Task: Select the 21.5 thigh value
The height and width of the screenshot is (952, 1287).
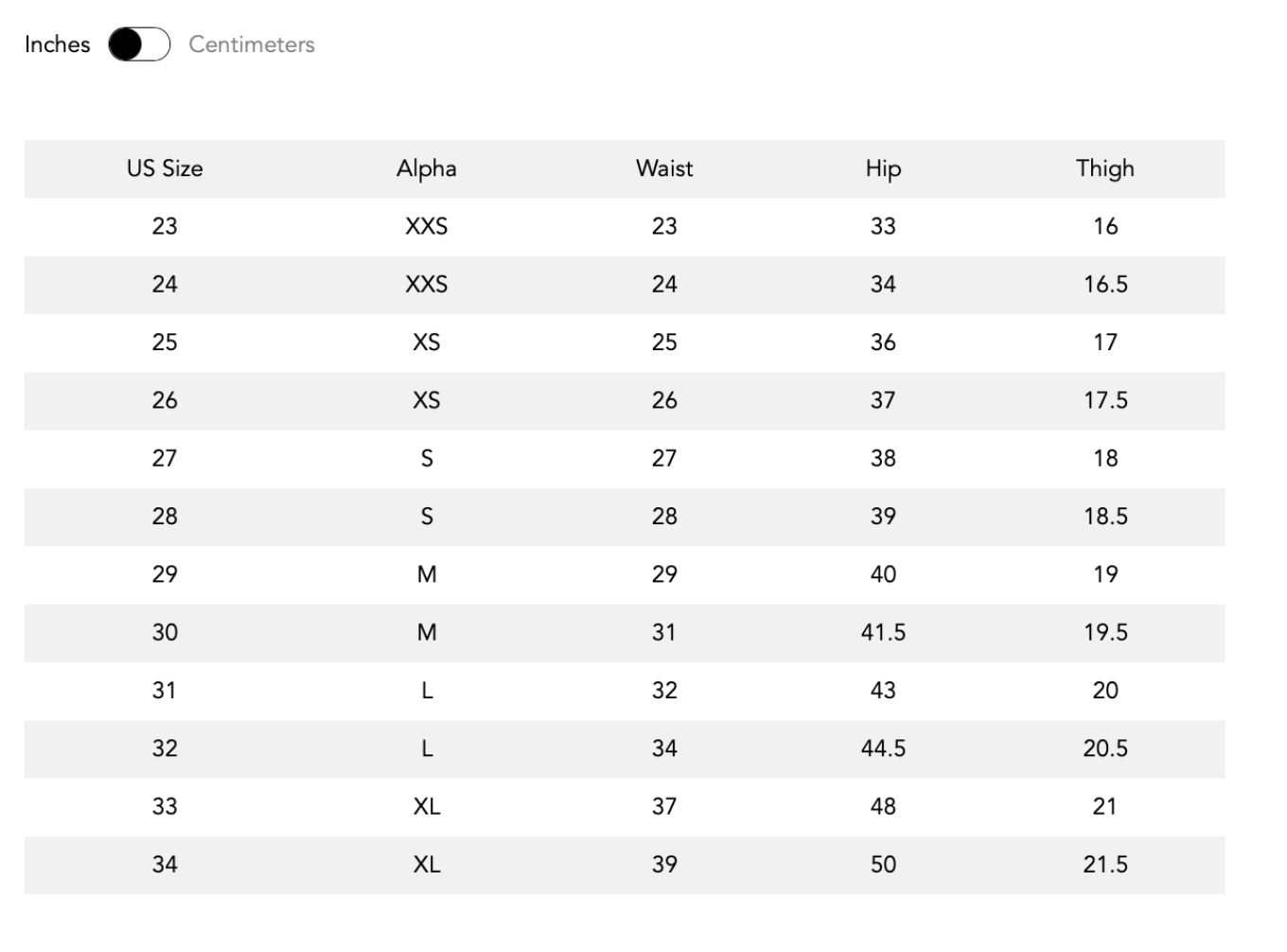Action: [1105, 864]
